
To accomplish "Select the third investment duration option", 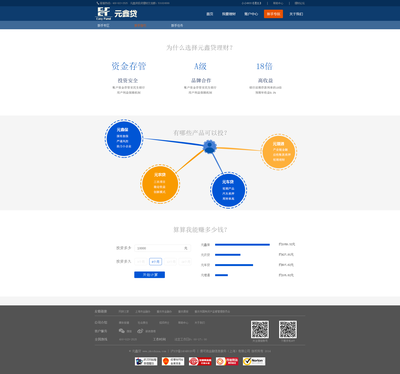I will tap(171, 262).
